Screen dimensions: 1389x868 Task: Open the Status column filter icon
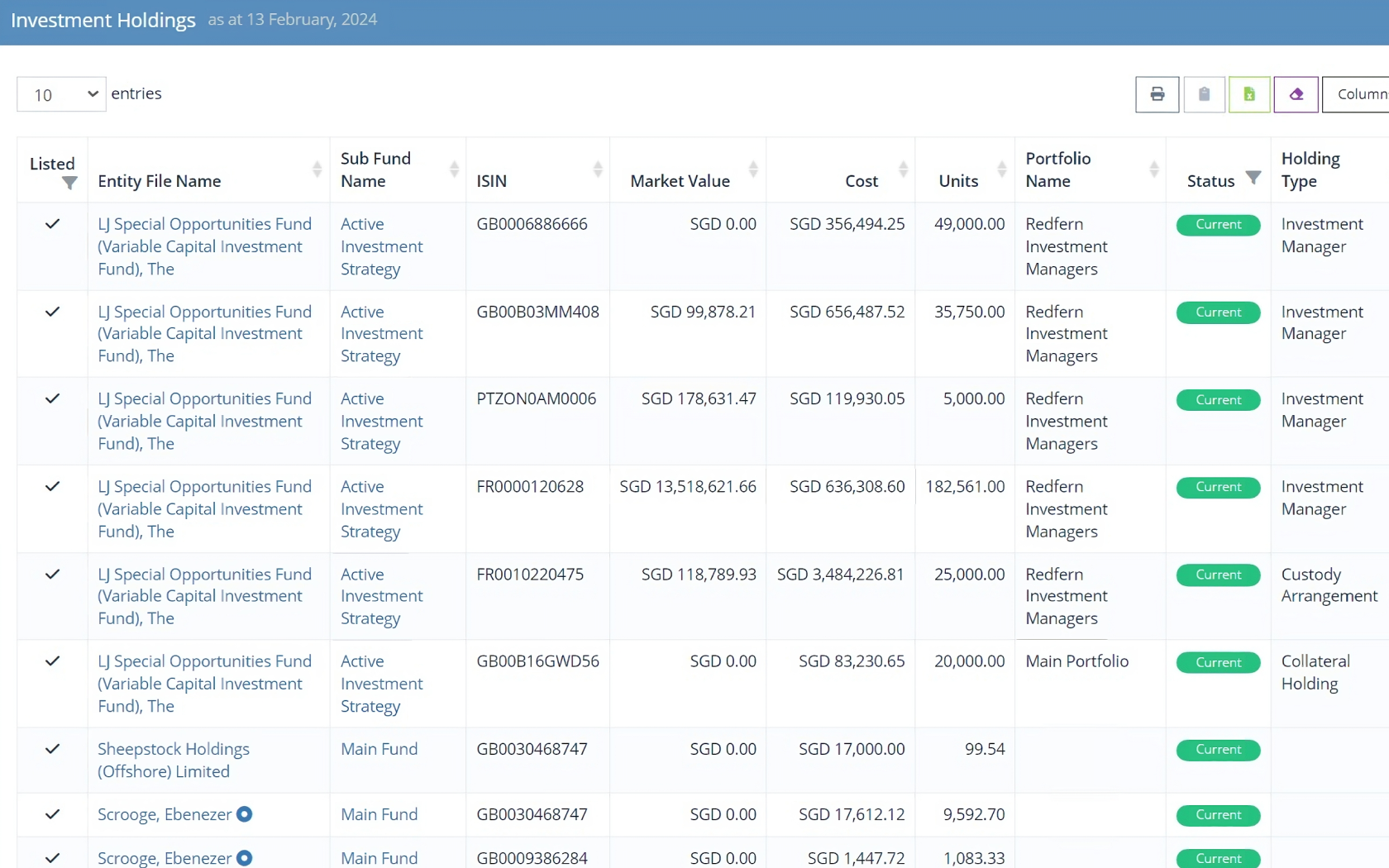coord(1253,178)
